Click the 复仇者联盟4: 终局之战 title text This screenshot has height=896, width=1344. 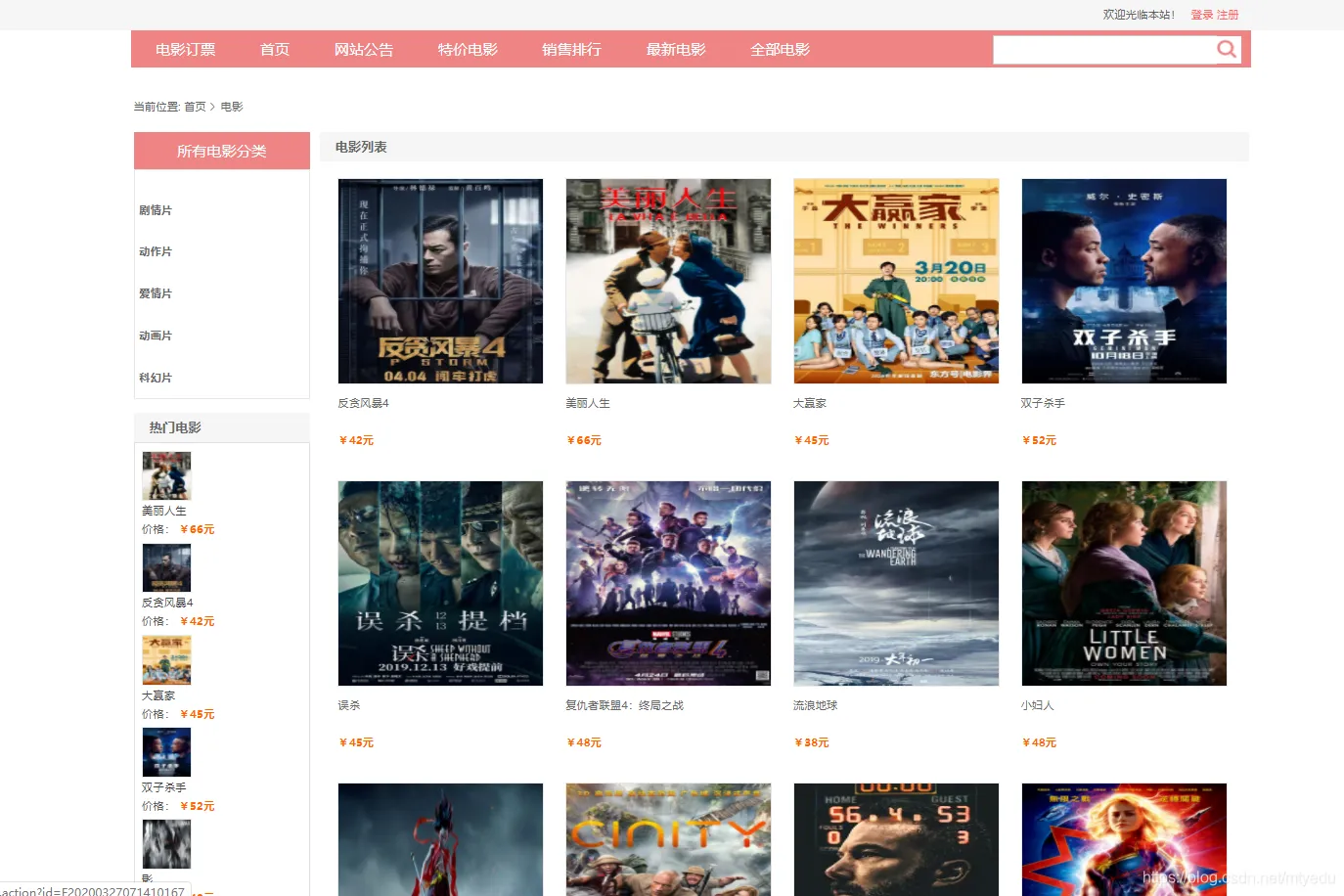pyautogui.click(x=625, y=705)
